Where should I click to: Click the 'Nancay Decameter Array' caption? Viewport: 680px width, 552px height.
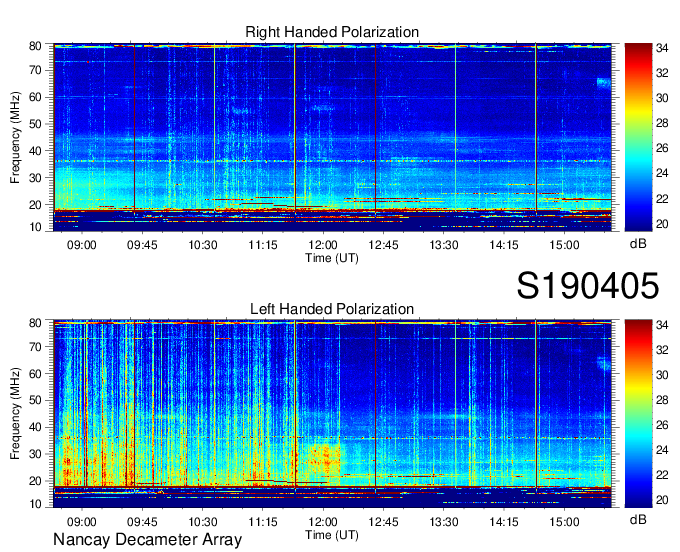pyautogui.click(x=147, y=540)
